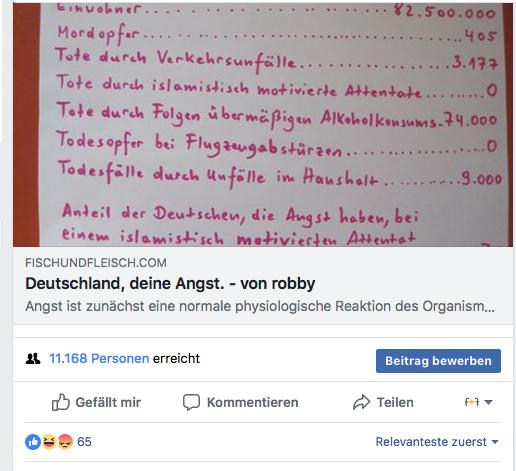Expand the Relevanteste zuerst sort dropdown
The width and height of the screenshot is (516, 471).
[x=437, y=442]
